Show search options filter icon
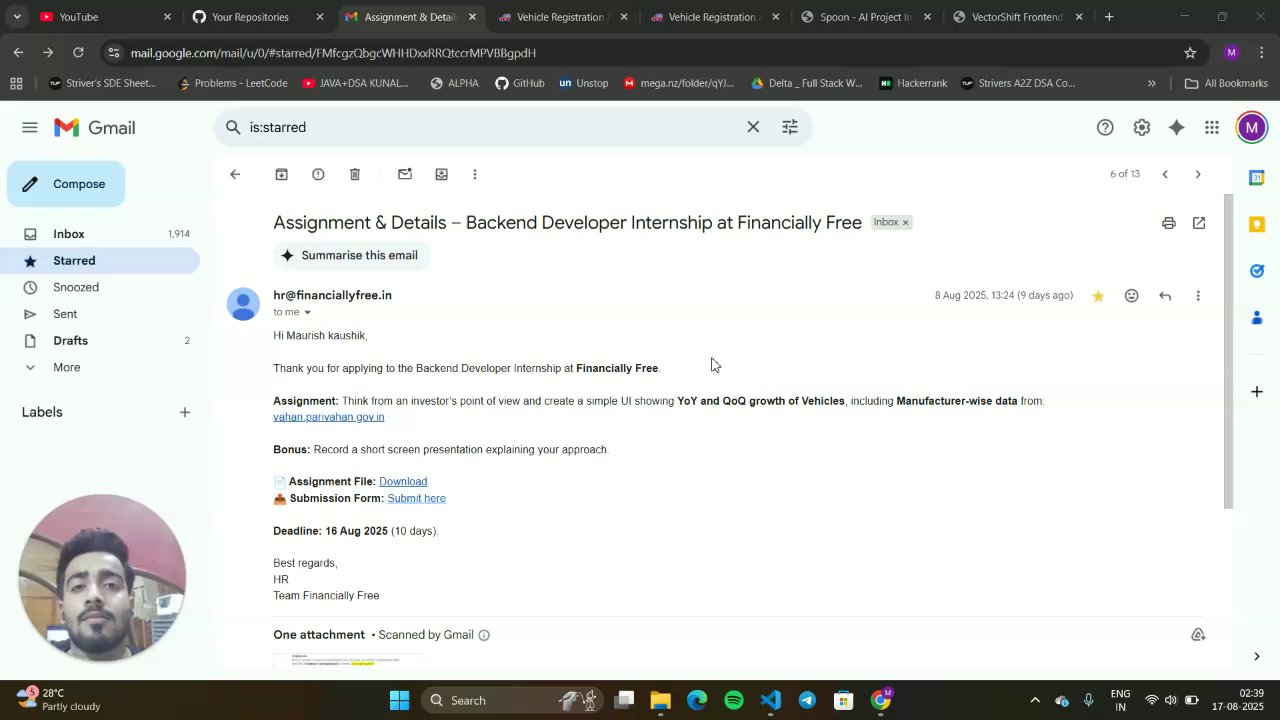1280x720 pixels. 790,127
